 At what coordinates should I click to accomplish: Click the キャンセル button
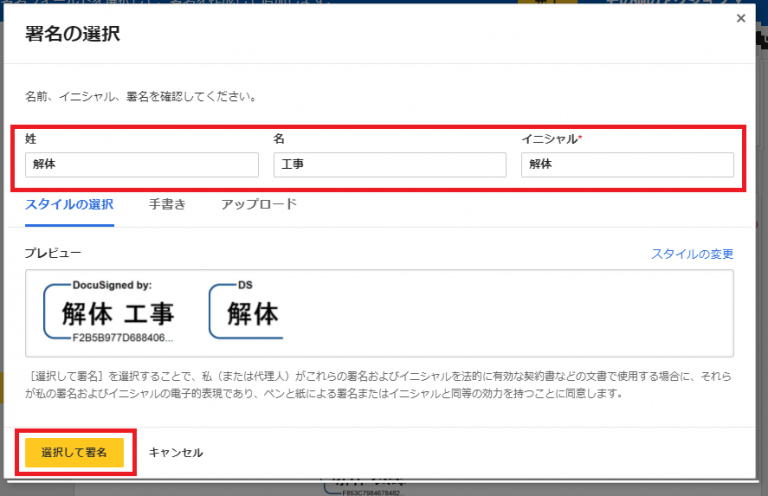pyautogui.click(x=176, y=452)
